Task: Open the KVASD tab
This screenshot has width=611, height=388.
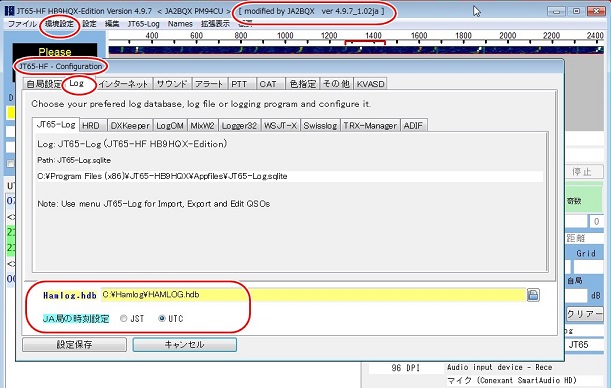Action: pyautogui.click(x=371, y=84)
